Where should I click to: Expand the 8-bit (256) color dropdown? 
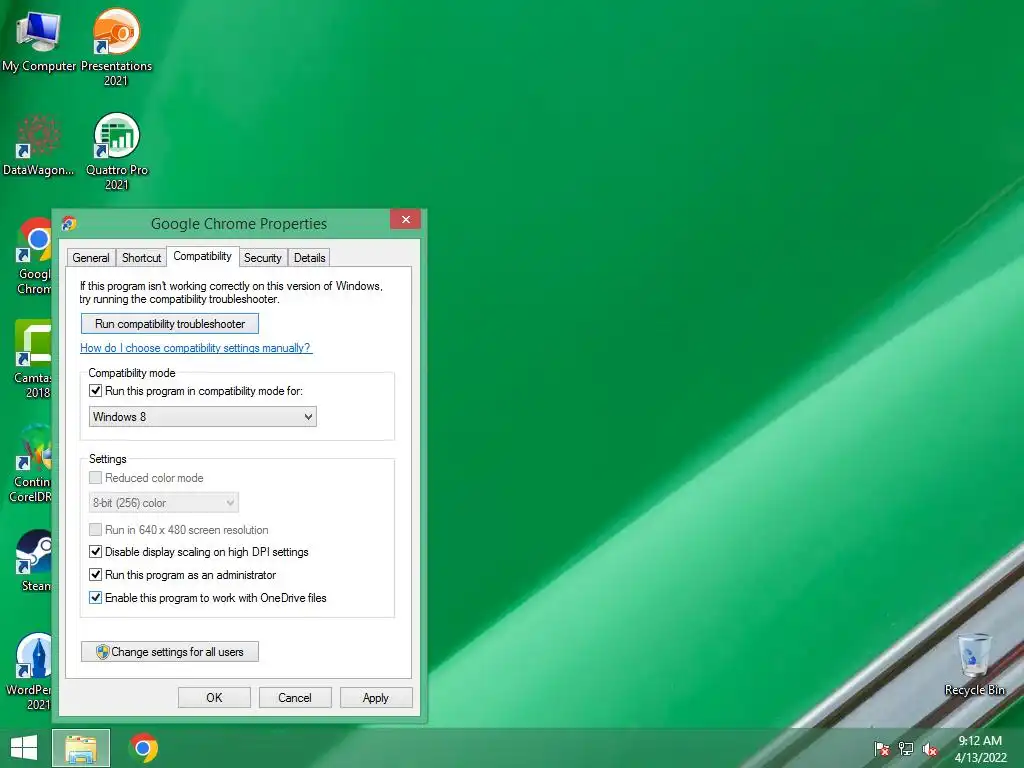[163, 503]
